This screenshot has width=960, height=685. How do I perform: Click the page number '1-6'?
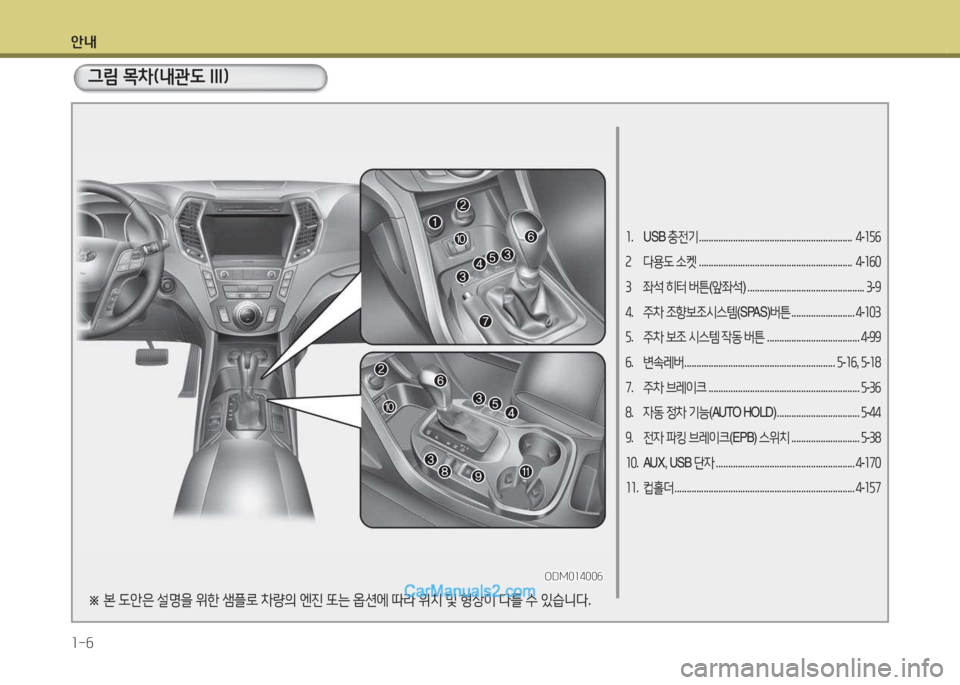point(83,643)
